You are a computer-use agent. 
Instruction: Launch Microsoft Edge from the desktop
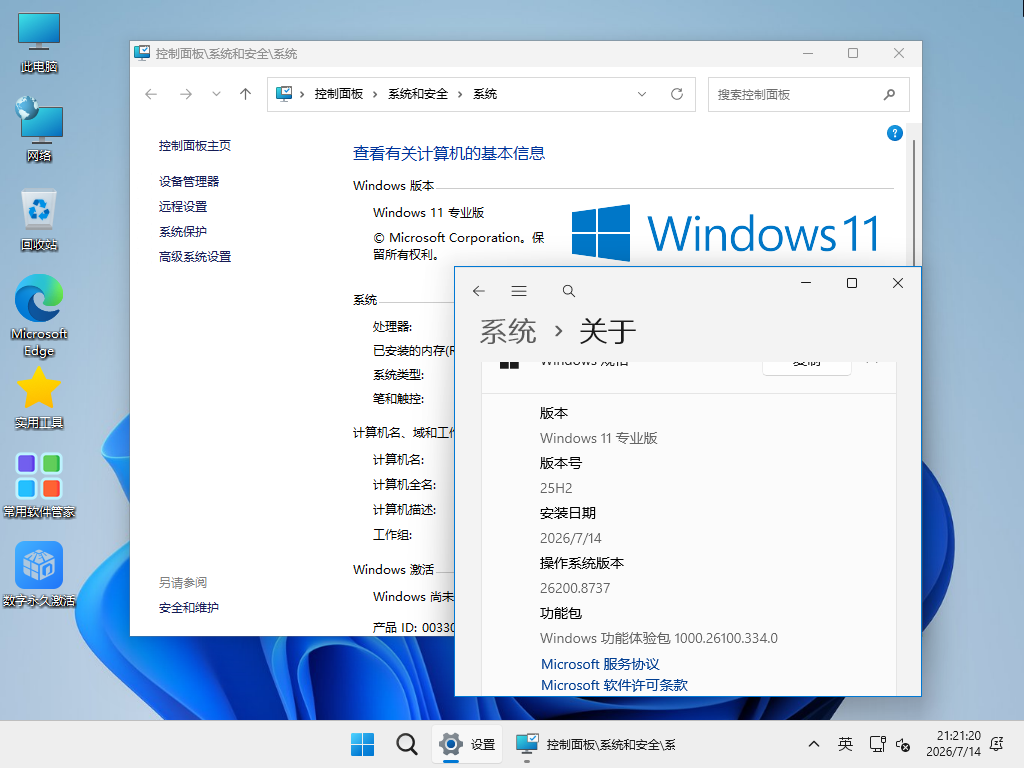pyautogui.click(x=39, y=315)
